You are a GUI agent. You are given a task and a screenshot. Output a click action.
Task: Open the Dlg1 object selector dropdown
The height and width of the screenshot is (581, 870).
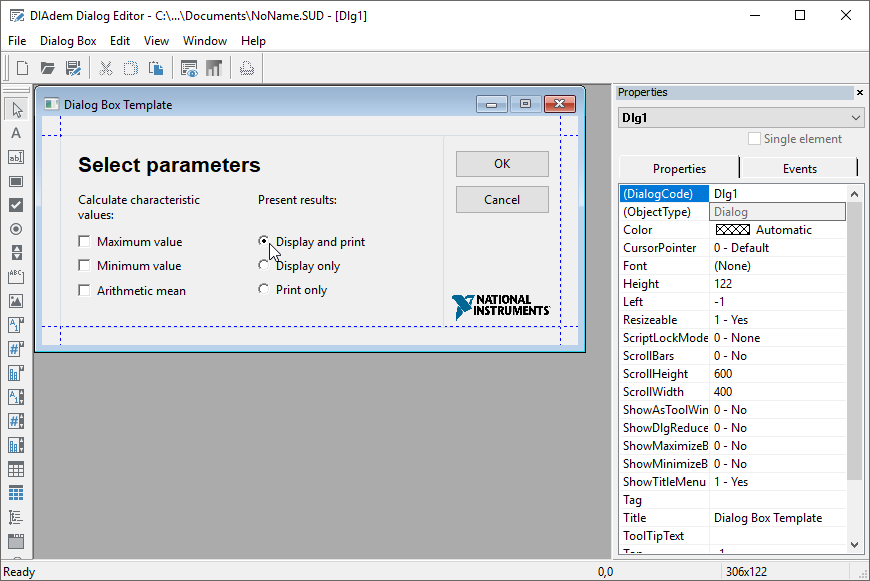point(855,117)
